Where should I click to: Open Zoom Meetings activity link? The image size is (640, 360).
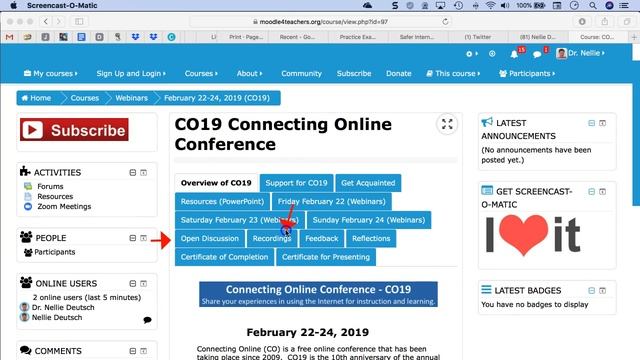tap(64, 207)
